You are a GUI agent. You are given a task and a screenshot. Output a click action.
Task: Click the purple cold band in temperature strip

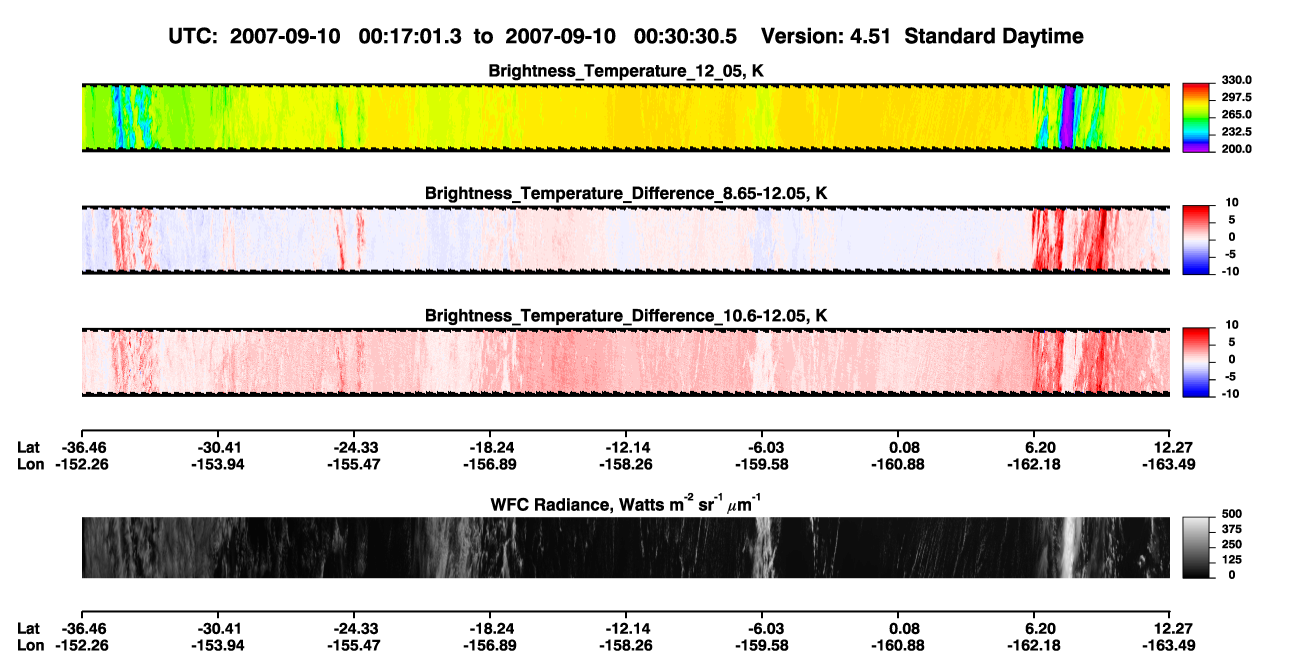point(1068,117)
